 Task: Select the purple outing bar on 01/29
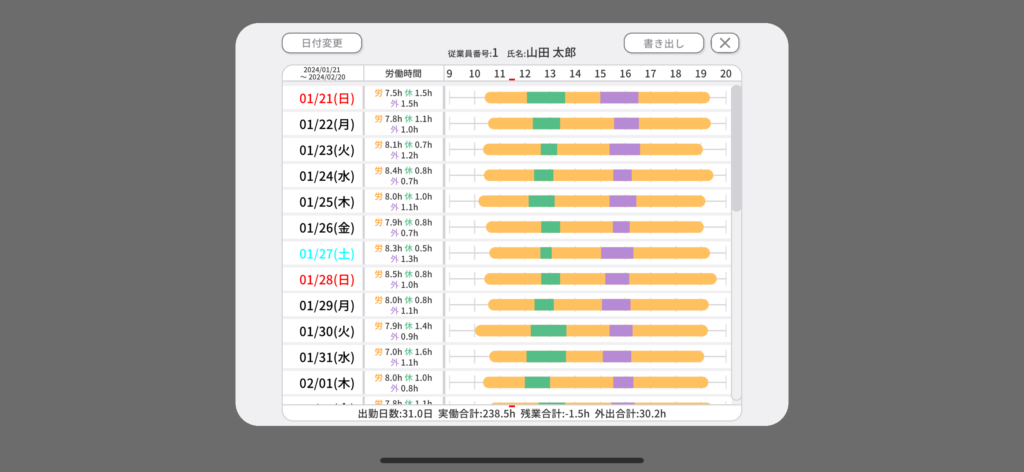615,305
